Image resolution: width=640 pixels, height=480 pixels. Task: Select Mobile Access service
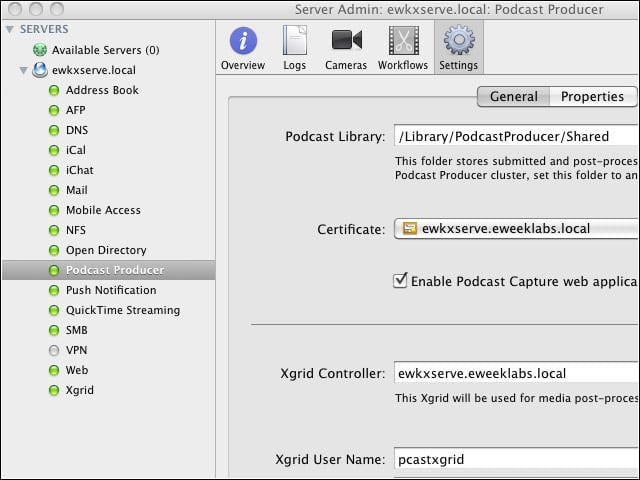[103, 210]
